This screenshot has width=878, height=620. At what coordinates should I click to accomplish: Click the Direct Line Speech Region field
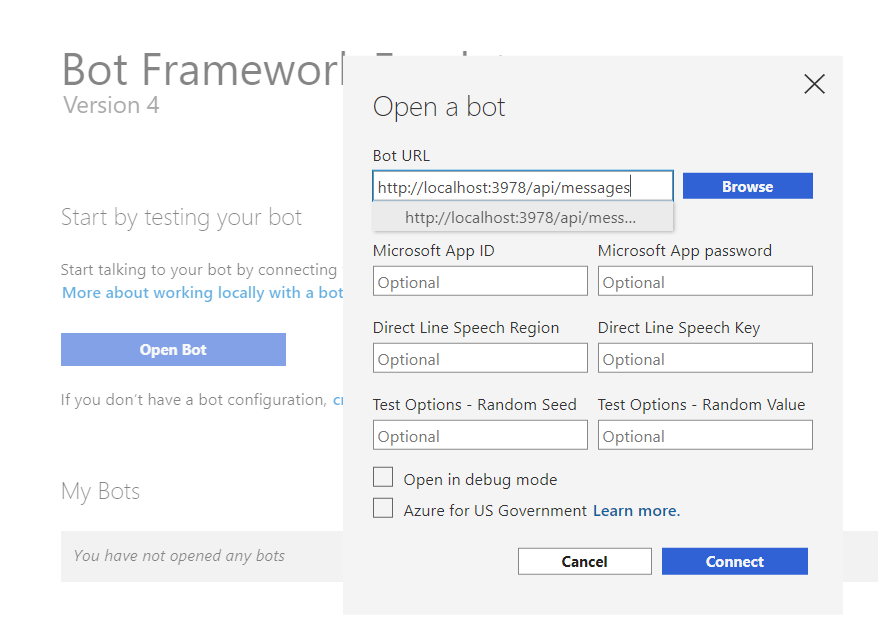pyautogui.click(x=480, y=358)
